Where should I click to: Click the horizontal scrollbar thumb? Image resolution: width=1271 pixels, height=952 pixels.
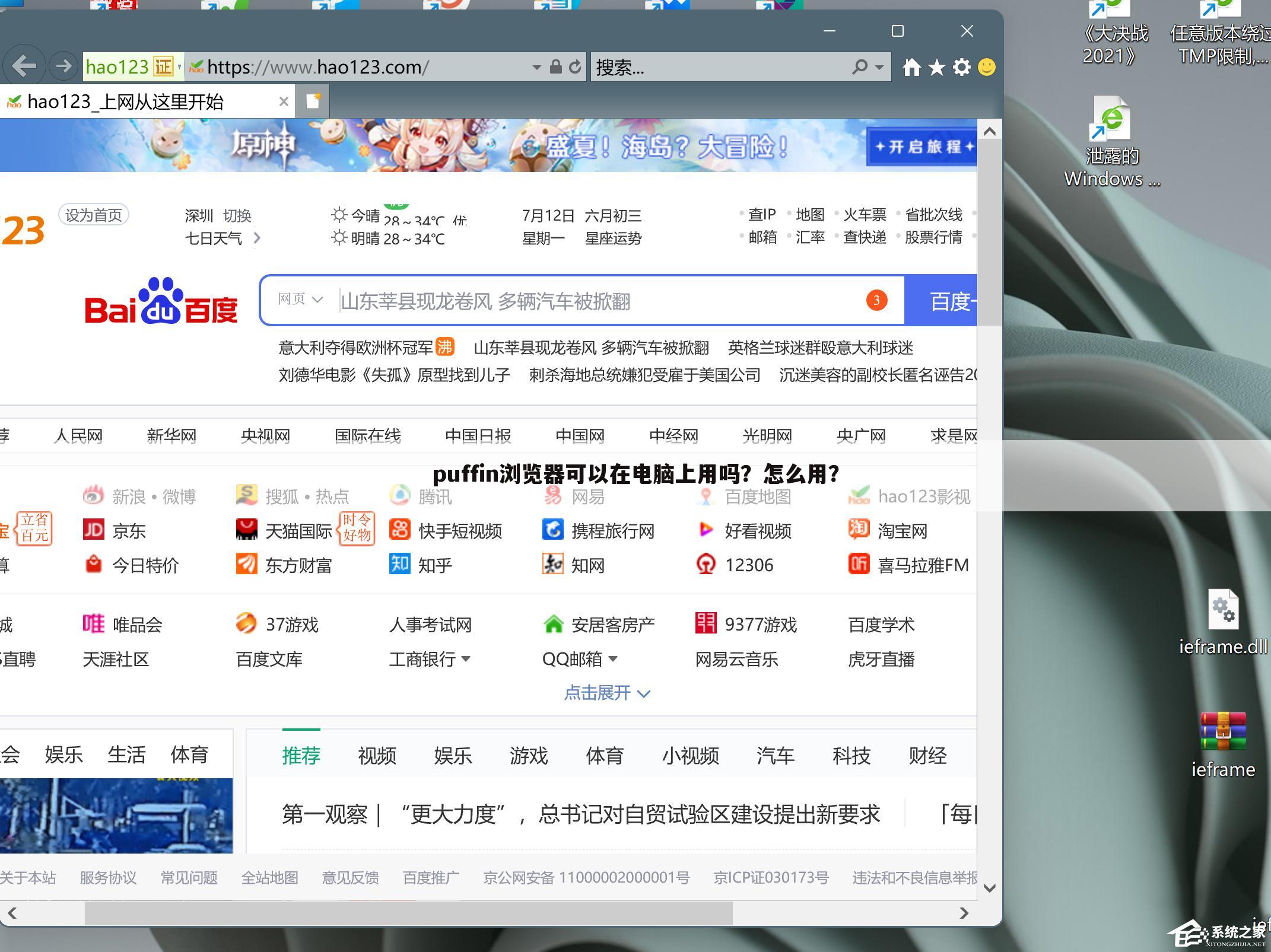[409, 913]
